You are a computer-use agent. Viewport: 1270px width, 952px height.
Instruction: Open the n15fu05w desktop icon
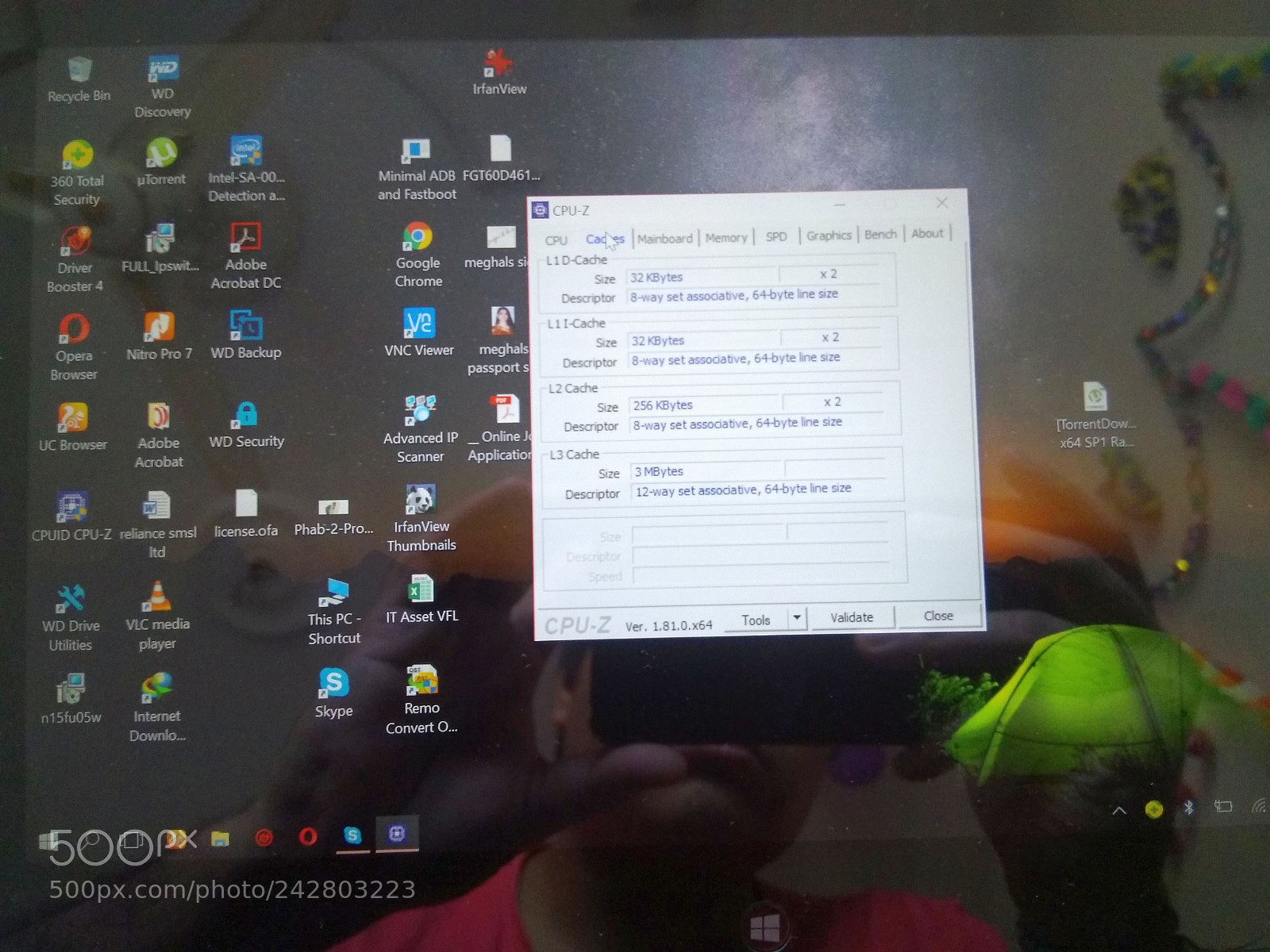[71, 699]
